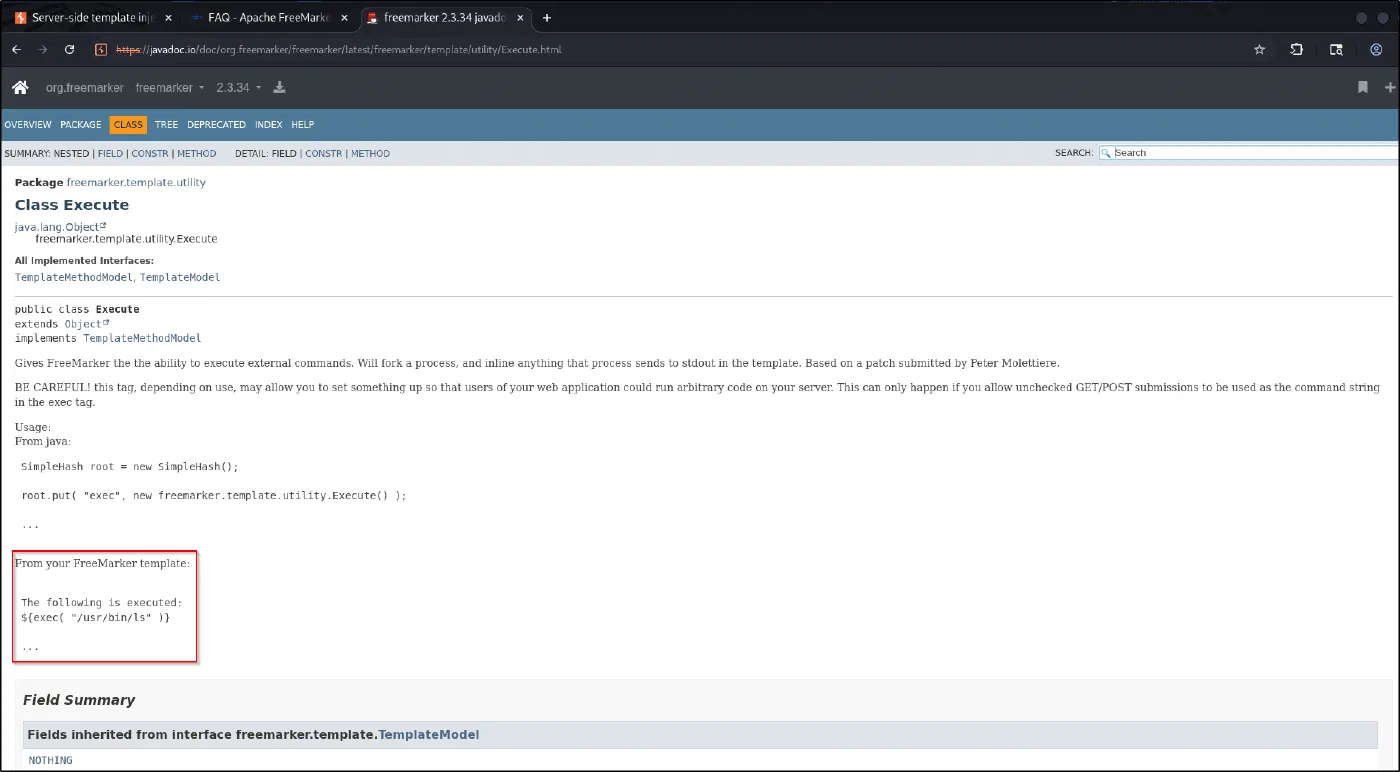Click the browser address bar URL
The height and width of the screenshot is (772, 1400).
pyautogui.click(x=340, y=49)
